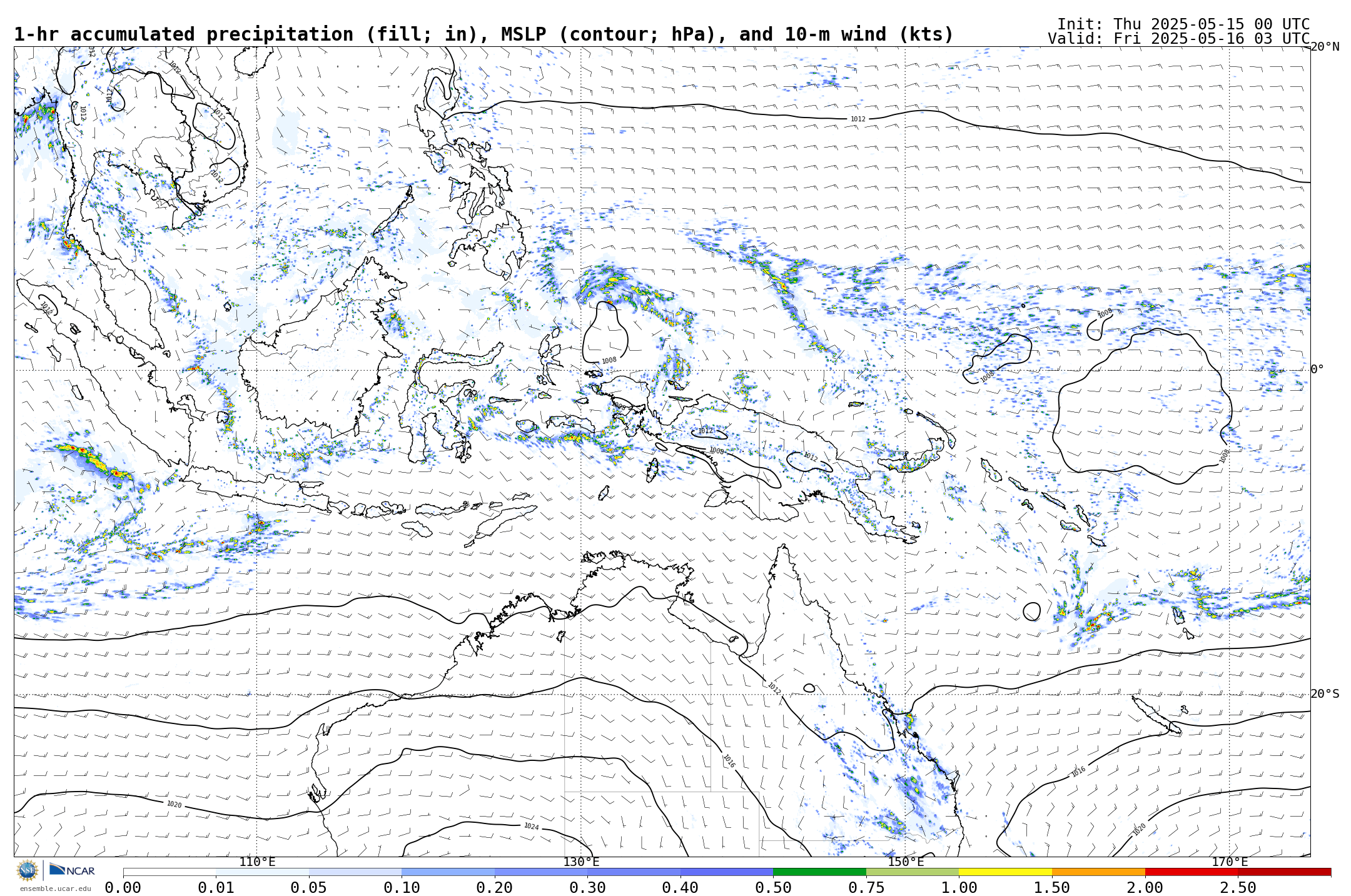The image size is (1351, 896).
Task: Click the 0.05 colorbar tick label
Action: pyautogui.click(x=309, y=888)
